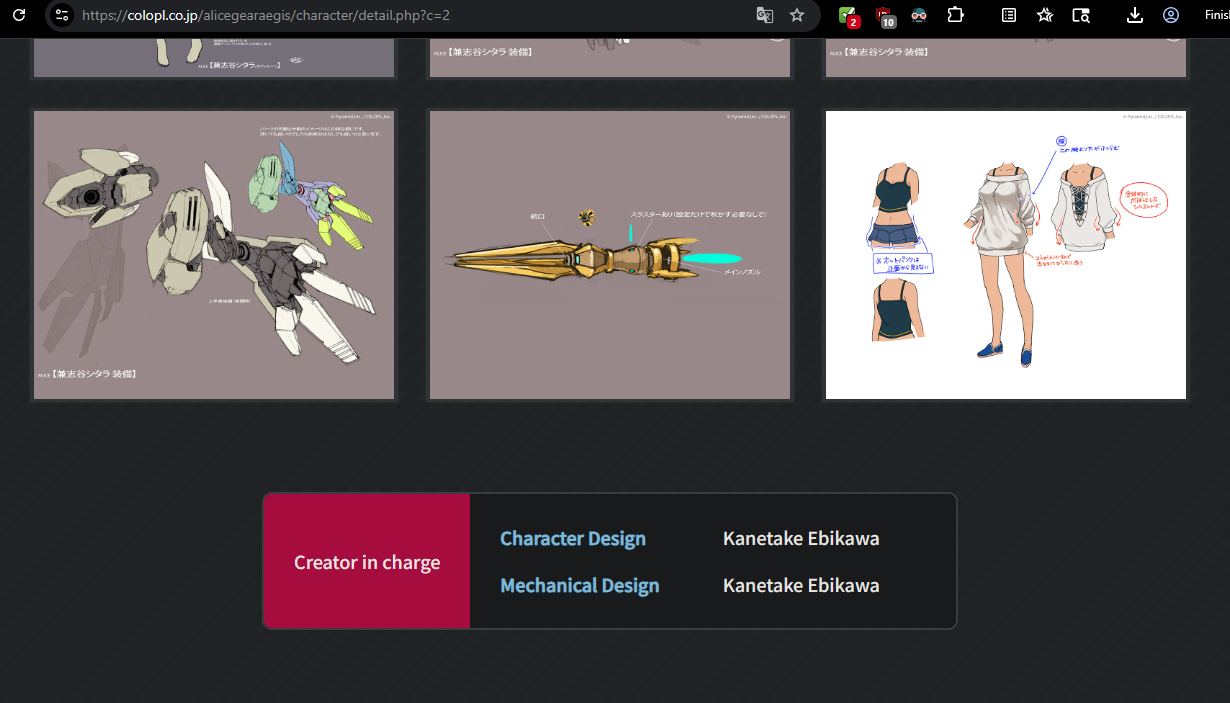Click the Creator in charge label
Viewport: 1230px width, 703px height.
pyautogui.click(x=367, y=562)
